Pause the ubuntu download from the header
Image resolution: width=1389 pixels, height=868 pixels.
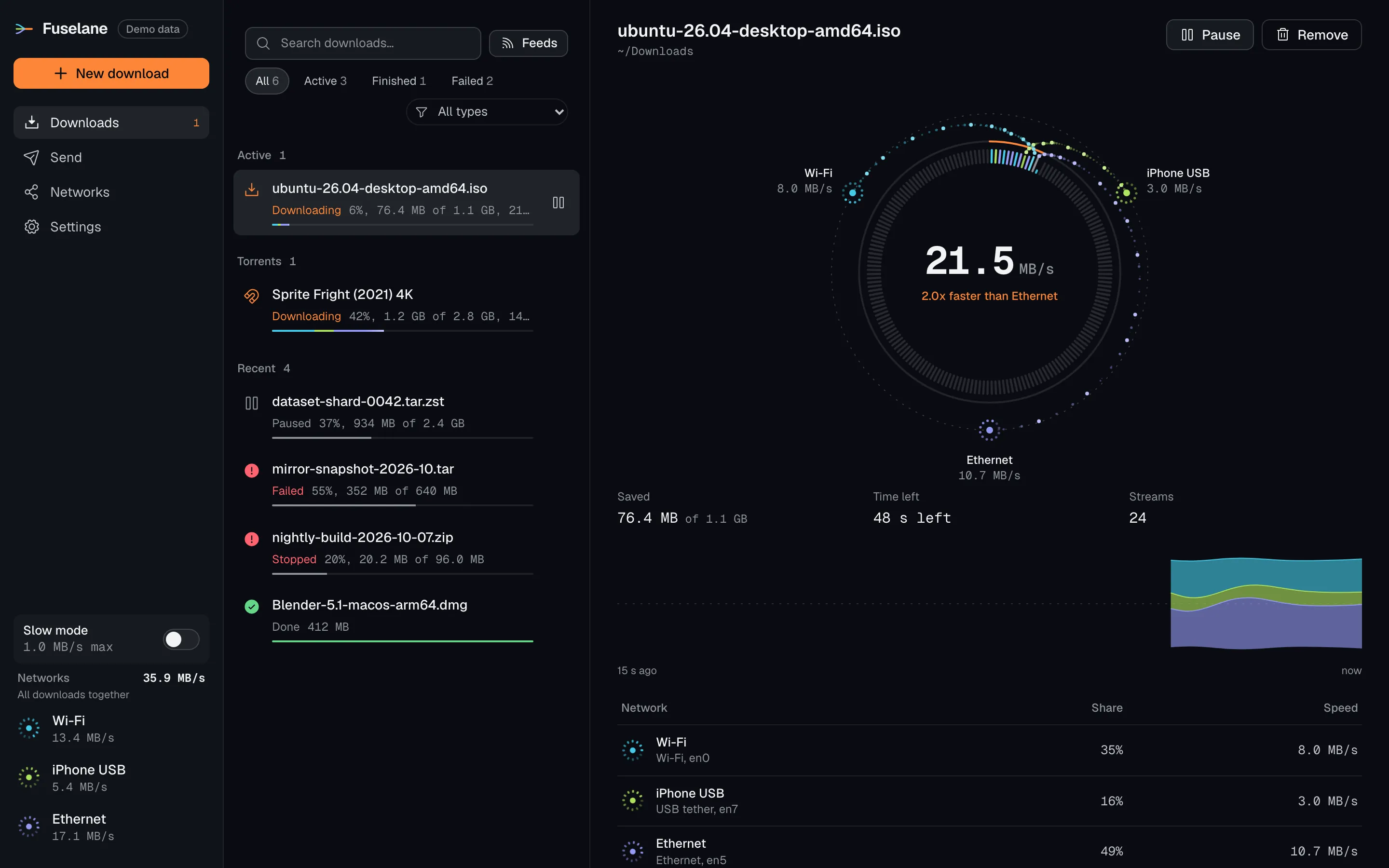pyautogui.click(x=1210, y=35)
